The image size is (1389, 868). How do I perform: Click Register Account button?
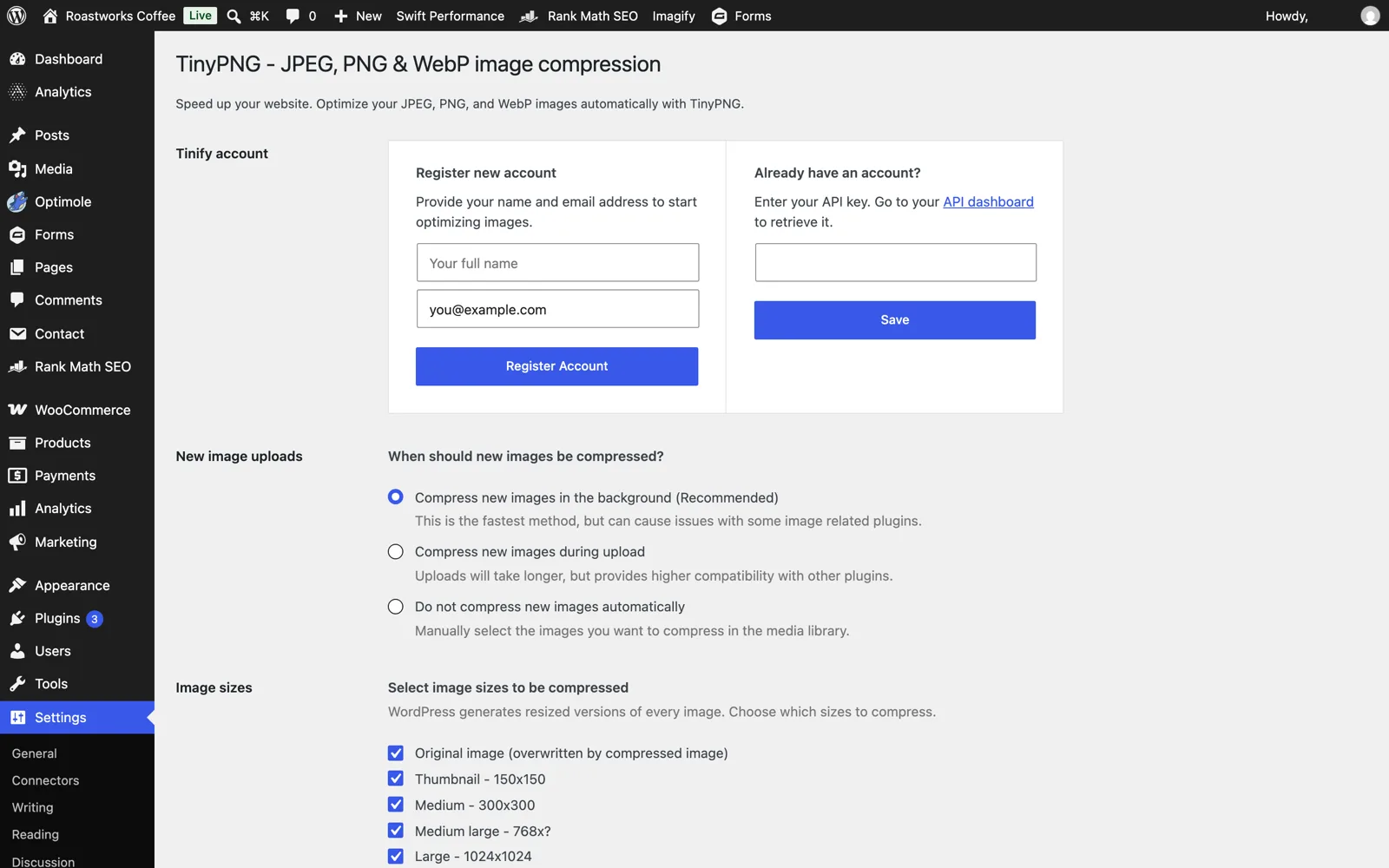(x=556, y=366)
